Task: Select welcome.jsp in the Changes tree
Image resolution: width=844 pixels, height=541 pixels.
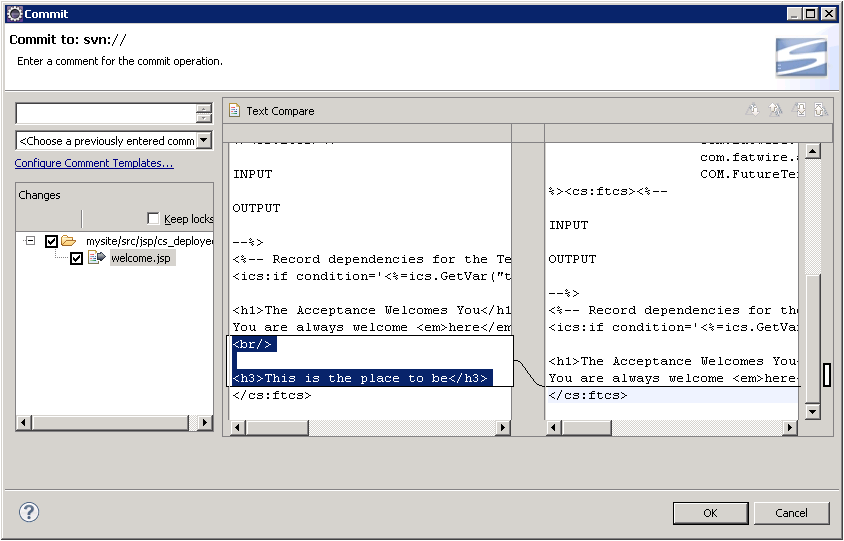Action: tap(141, 258)
